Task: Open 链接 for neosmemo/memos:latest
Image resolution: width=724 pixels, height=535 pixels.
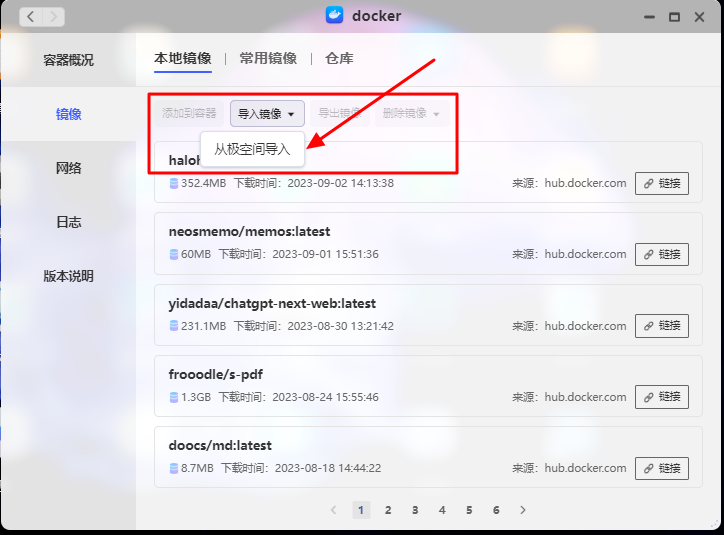Action: point(662,254)
